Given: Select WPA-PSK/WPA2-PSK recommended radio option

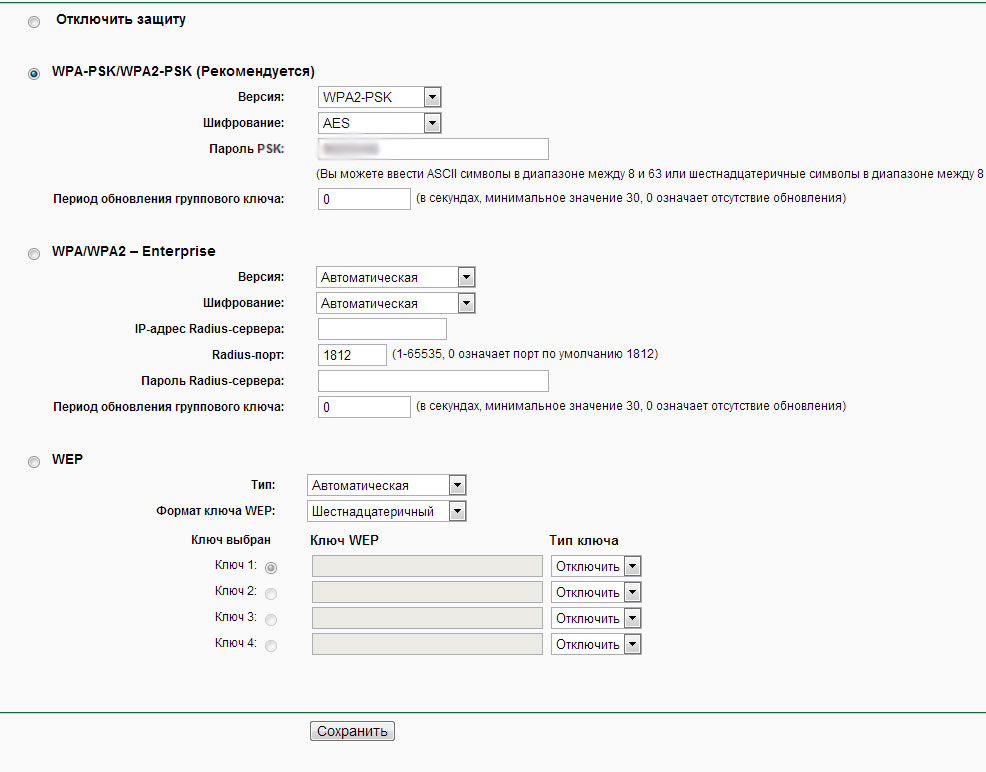Looking at the screenshot, I should (x=34, y=74).
